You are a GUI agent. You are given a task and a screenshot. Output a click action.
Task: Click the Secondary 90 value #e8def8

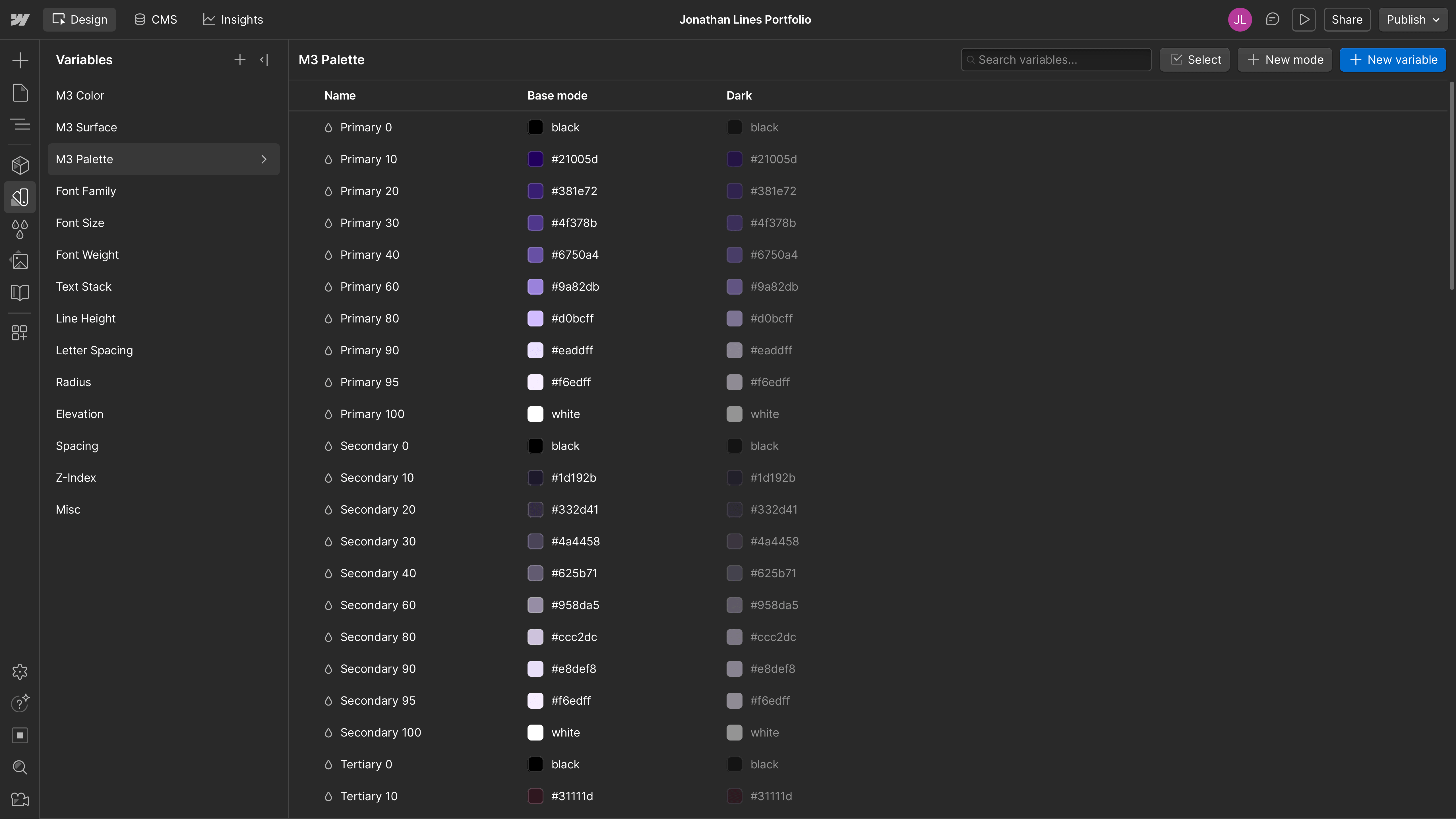pos(574,669)
